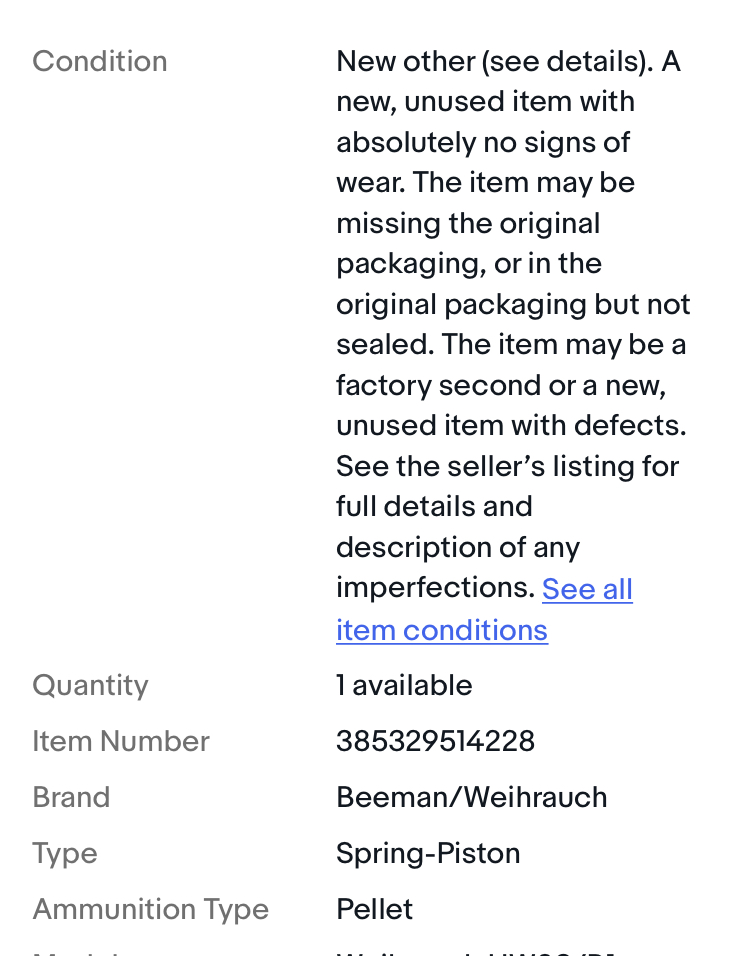Click the 'description of any' text line

458,548
